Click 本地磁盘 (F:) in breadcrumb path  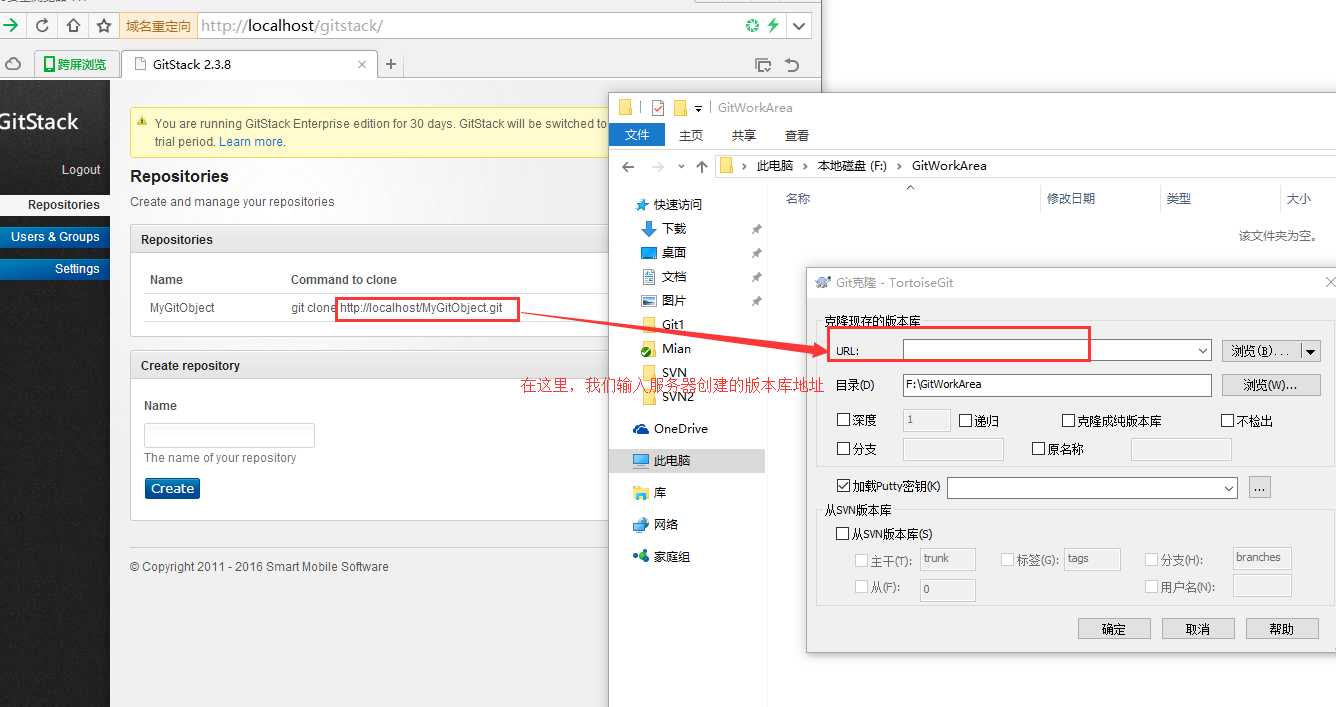tap(852, 166)
